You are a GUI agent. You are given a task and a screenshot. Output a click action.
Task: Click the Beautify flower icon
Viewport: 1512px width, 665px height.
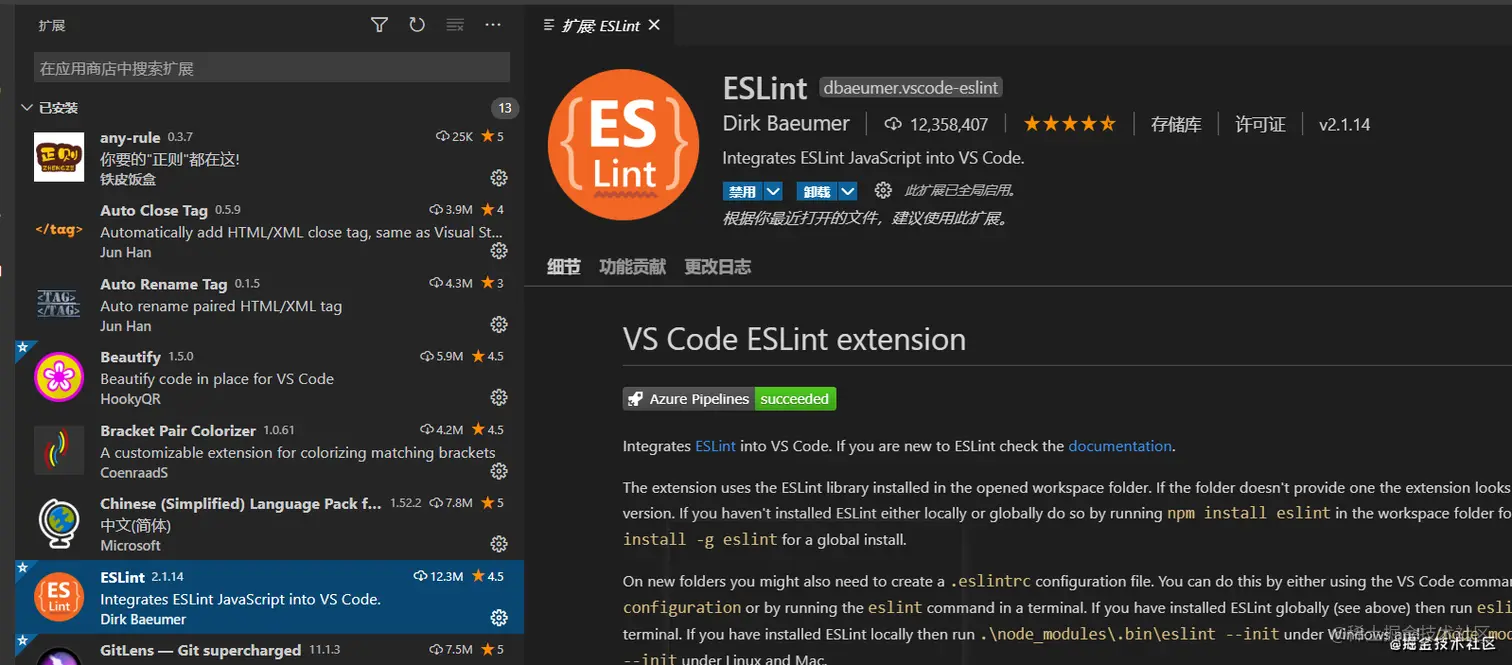pos(59,377)
